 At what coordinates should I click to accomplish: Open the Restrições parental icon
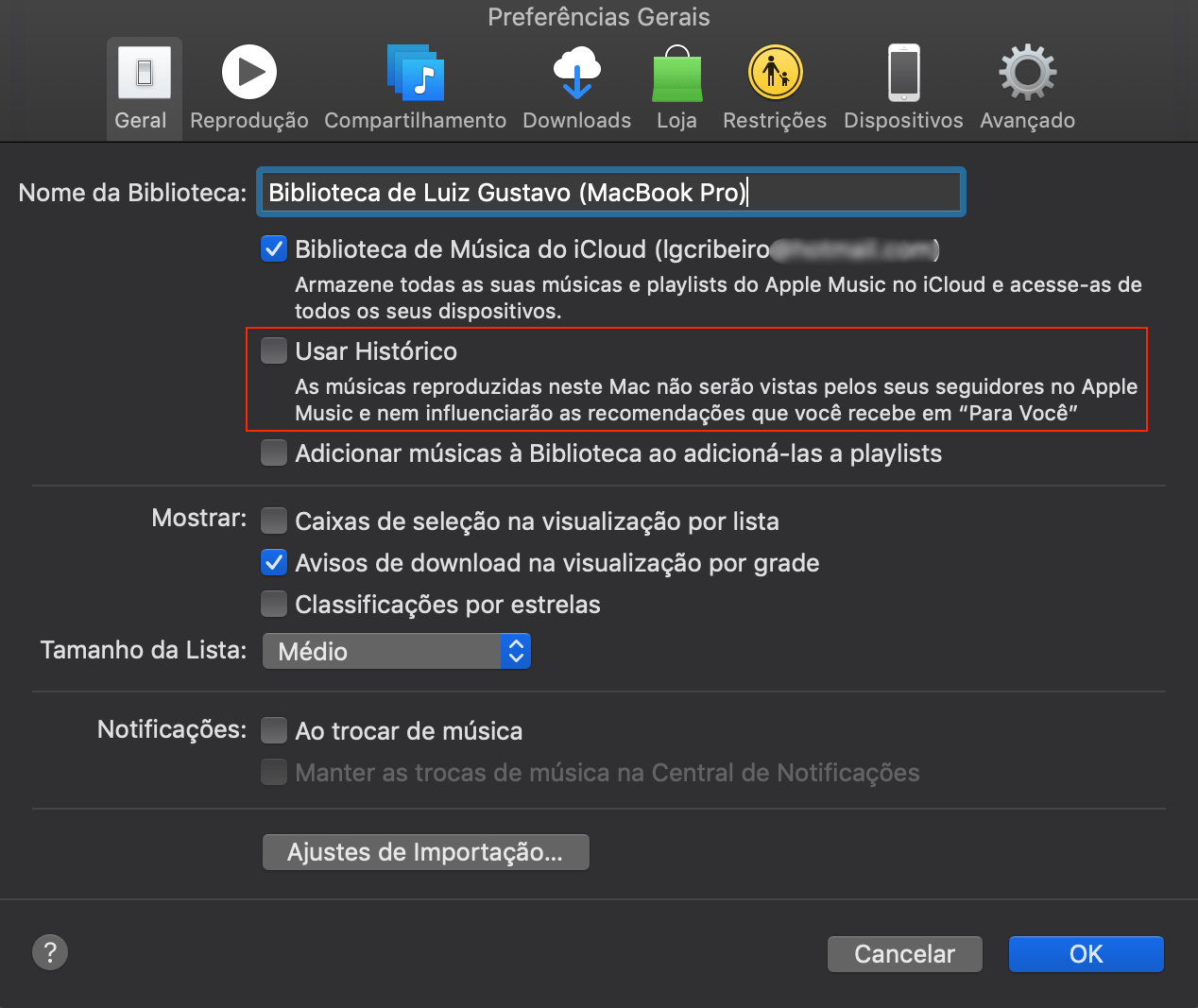776,73
